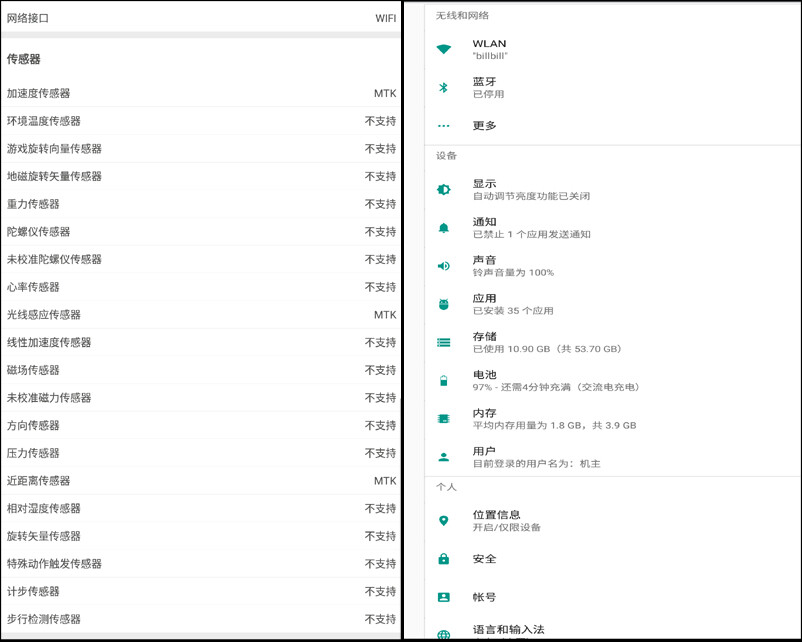This screenshot has width=802, height=642.
Task: Click 已使用 10.90 GB storage text
Action: click(547, 349)
